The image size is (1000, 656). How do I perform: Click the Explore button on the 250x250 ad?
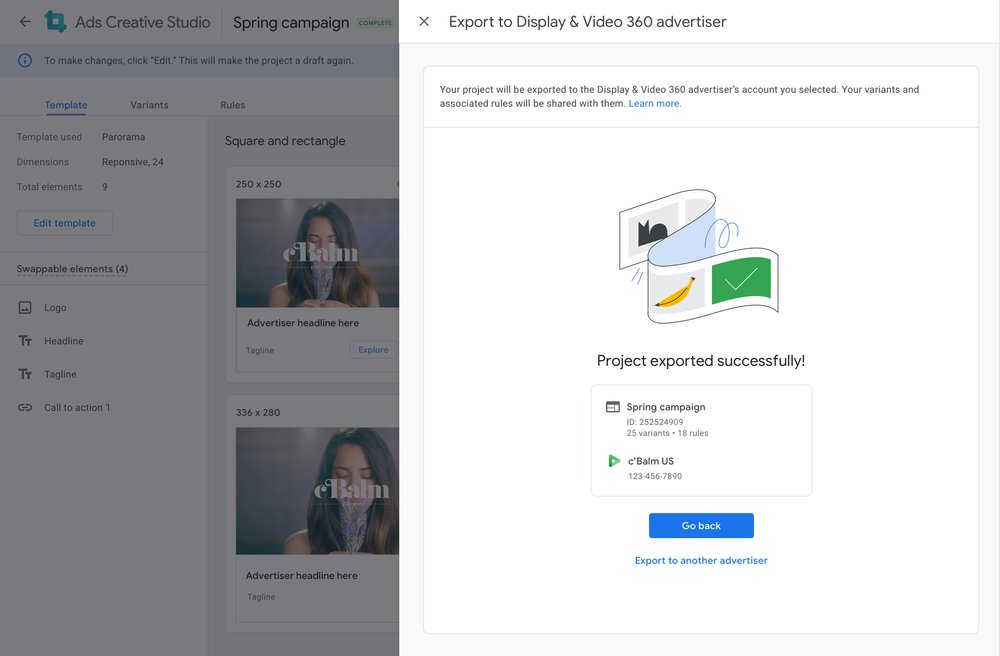pyautogui.click(x=372, y=350)
